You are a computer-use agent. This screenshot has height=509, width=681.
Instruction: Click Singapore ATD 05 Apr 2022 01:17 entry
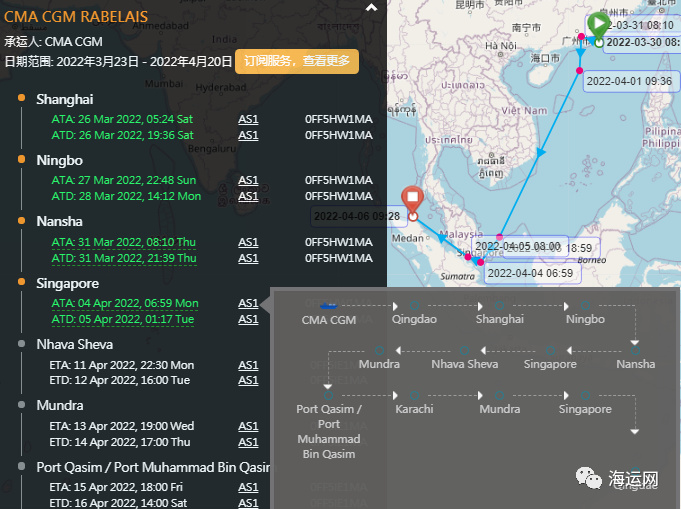click(x=123, y=319)
